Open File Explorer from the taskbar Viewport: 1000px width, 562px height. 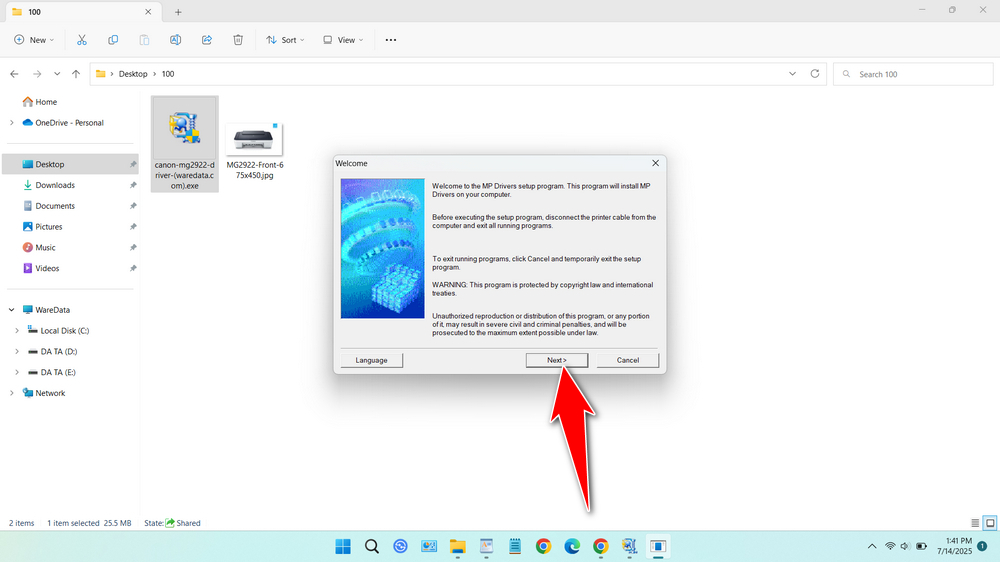coord(457,546)
